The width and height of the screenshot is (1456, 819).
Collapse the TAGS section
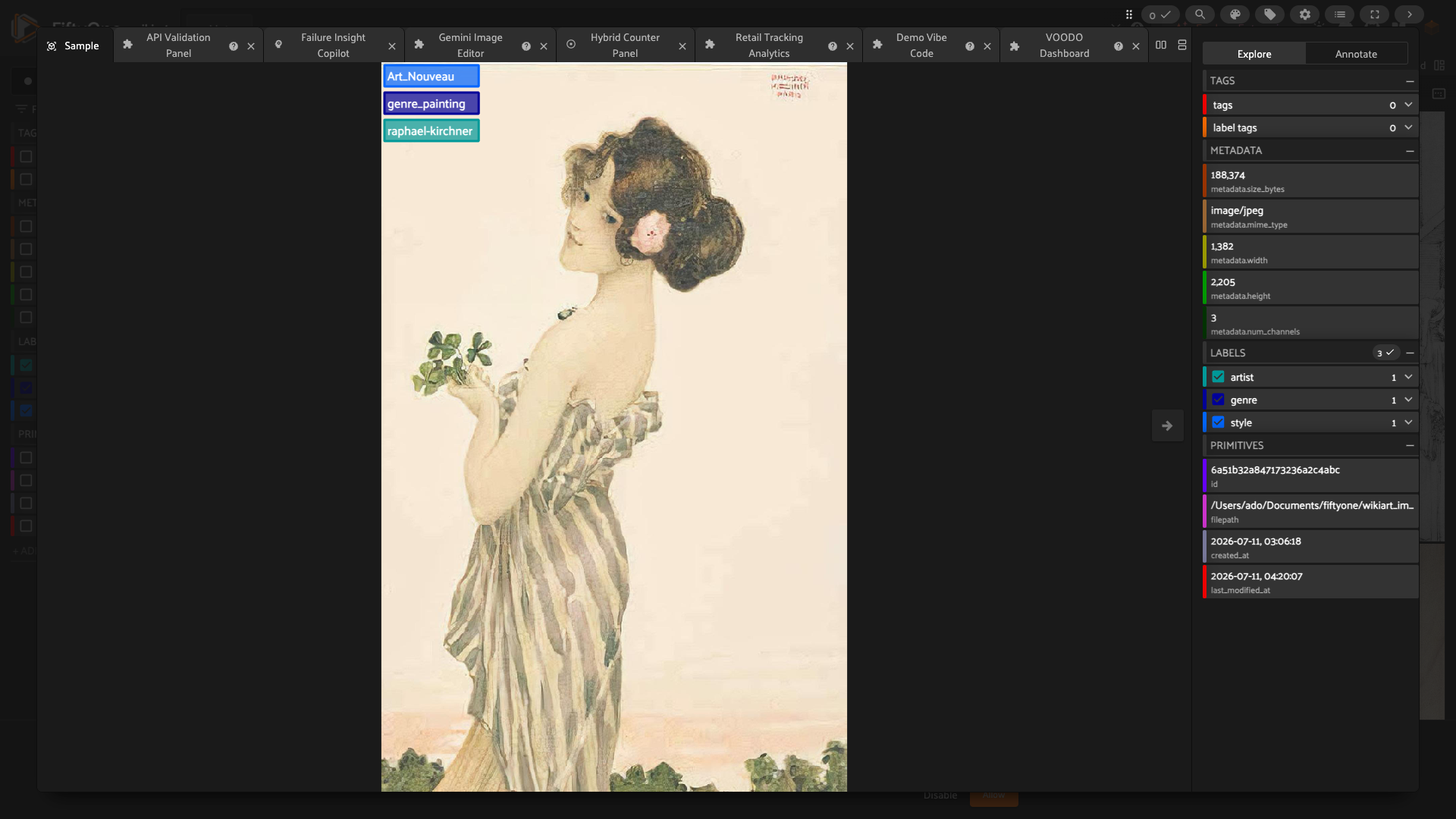1410,81
